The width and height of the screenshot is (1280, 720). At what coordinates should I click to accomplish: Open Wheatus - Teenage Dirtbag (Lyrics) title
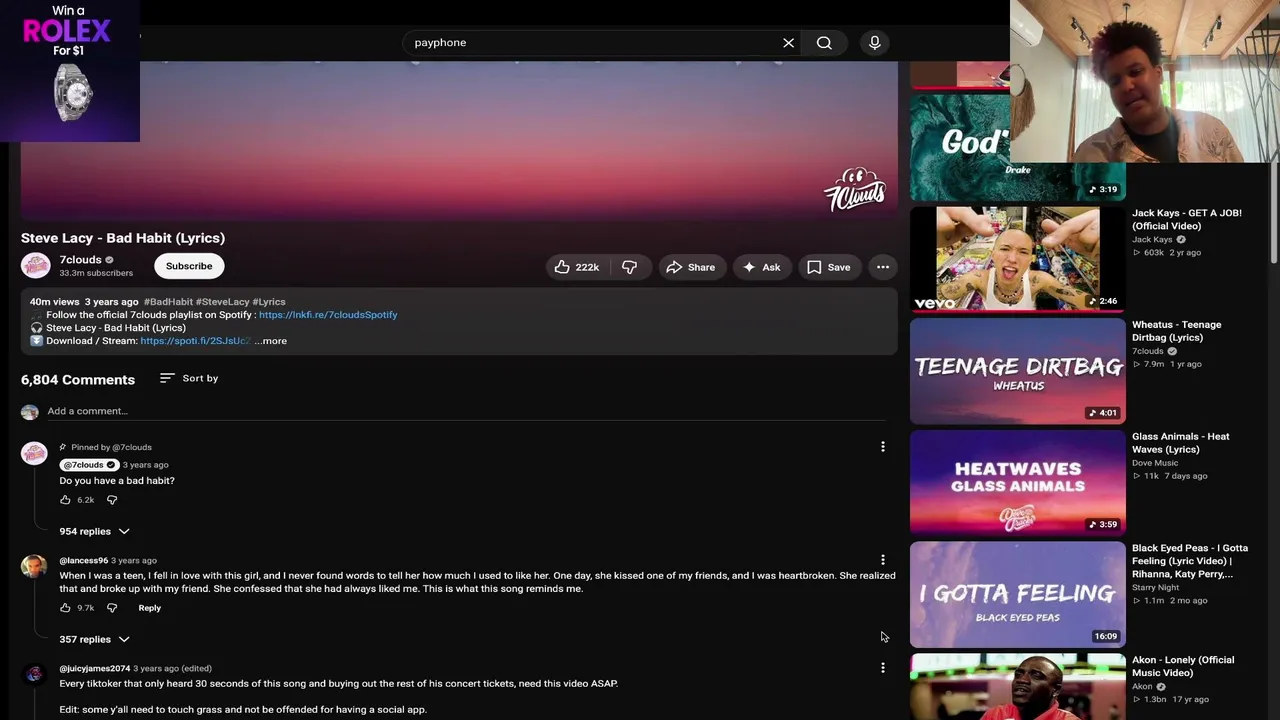point(1177,331)
